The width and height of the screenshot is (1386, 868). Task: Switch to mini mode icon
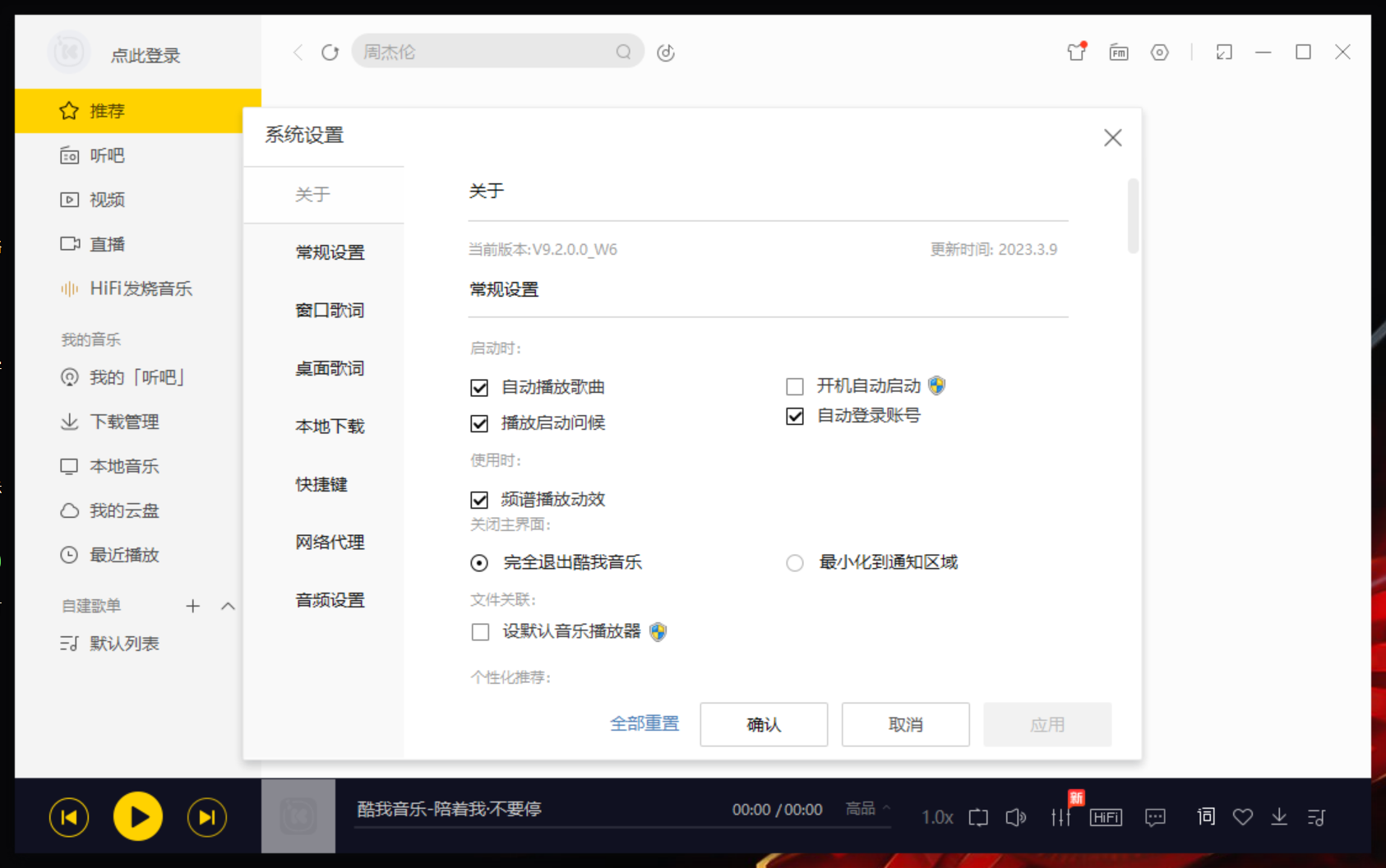coord(1224,53)
